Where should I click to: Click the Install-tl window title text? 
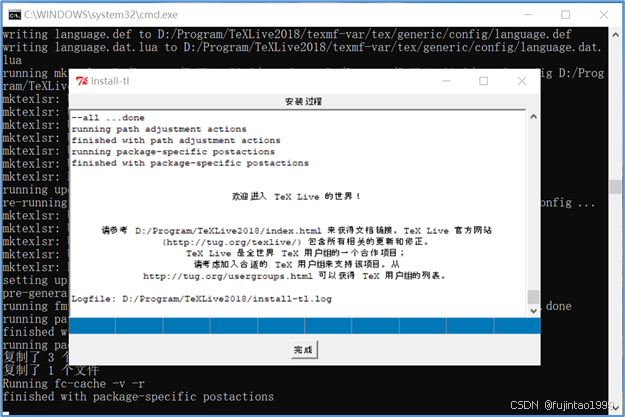110,81
